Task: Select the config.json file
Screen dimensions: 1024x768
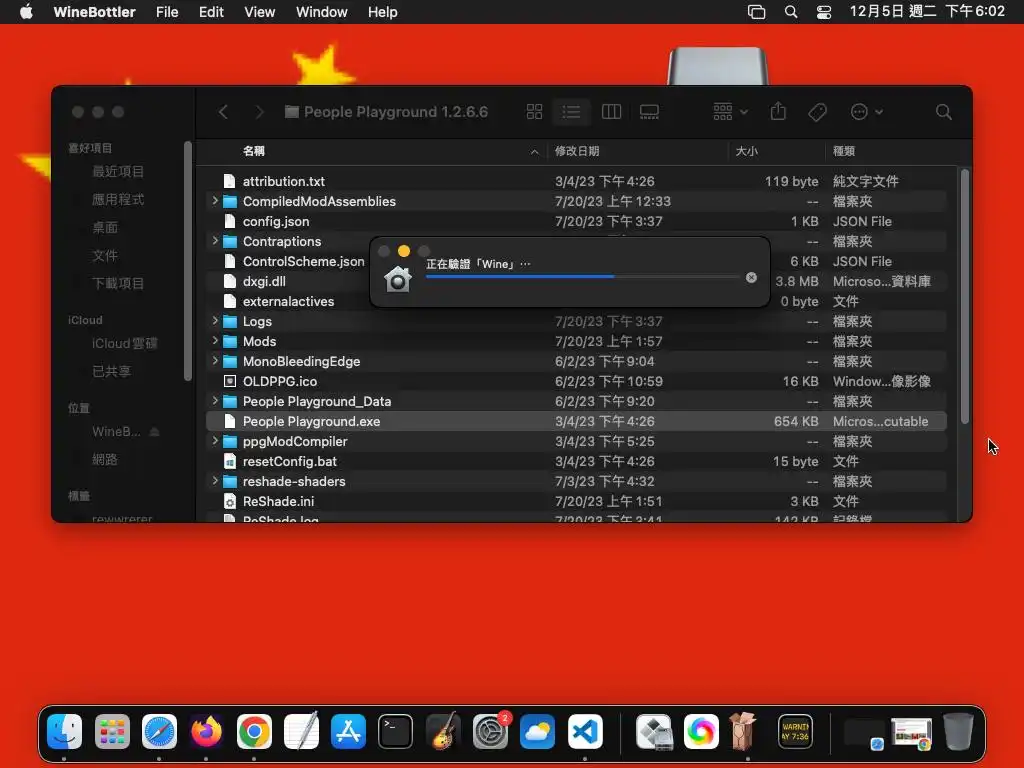Action: point(576,221)
